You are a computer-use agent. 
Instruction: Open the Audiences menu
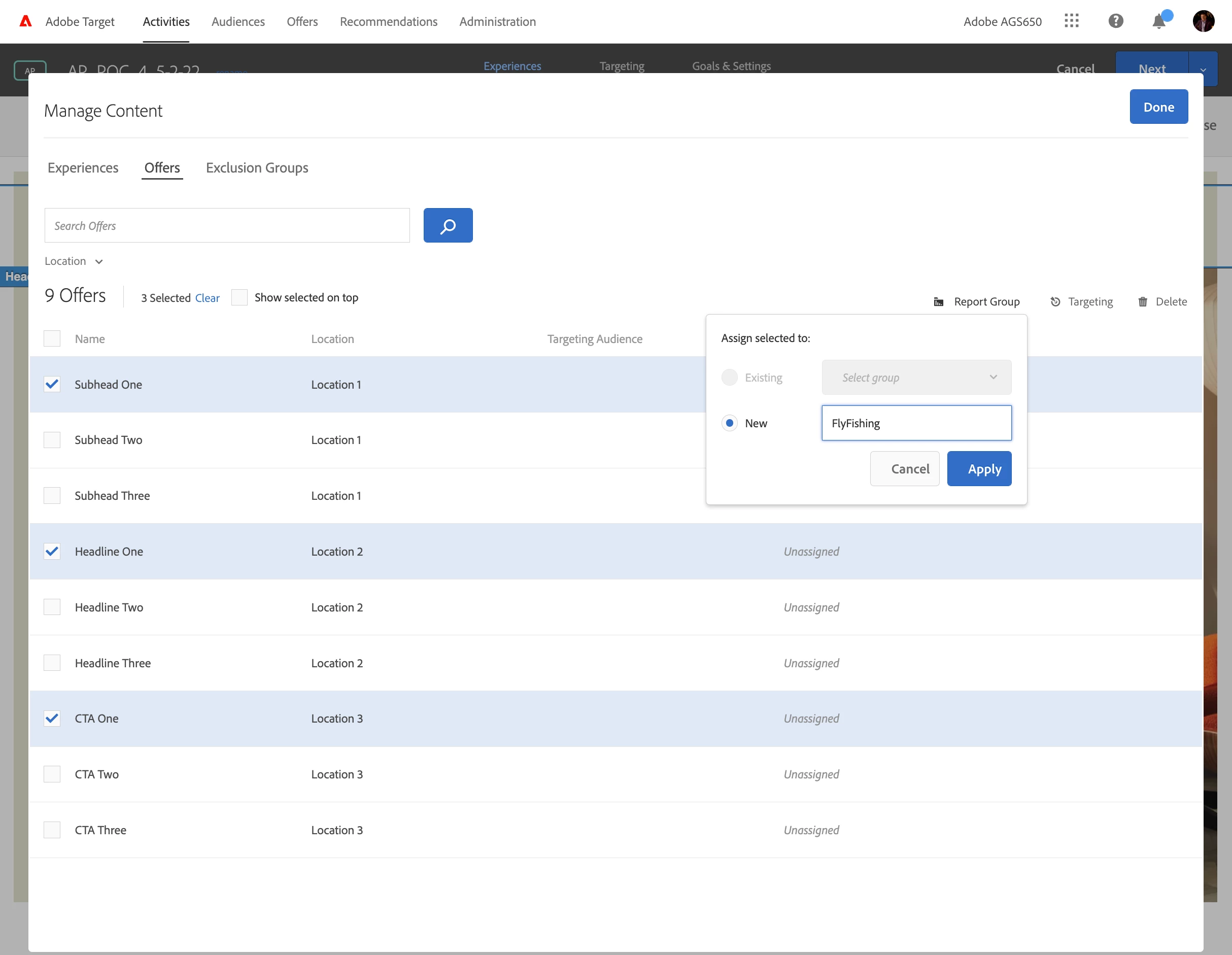point(237,21)
